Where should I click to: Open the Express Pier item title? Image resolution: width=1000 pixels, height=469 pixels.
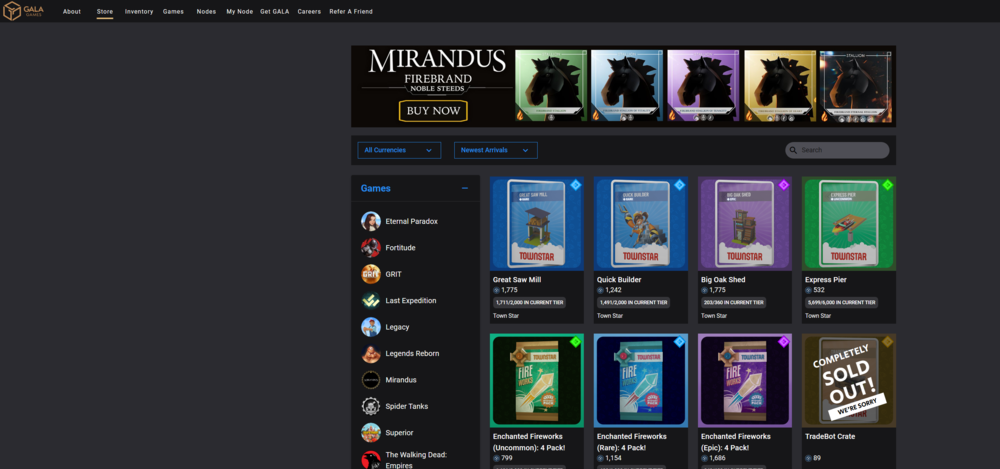[826, 279]
